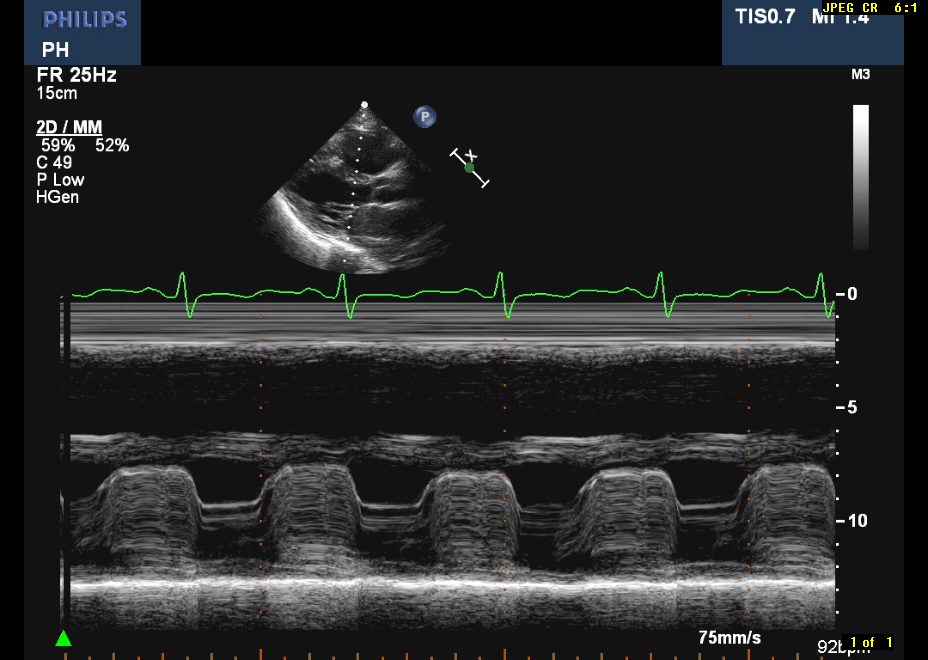The image size is (928, 660).
Task: Click the M3 label above the grayscale bar
Action: (860, 76)
